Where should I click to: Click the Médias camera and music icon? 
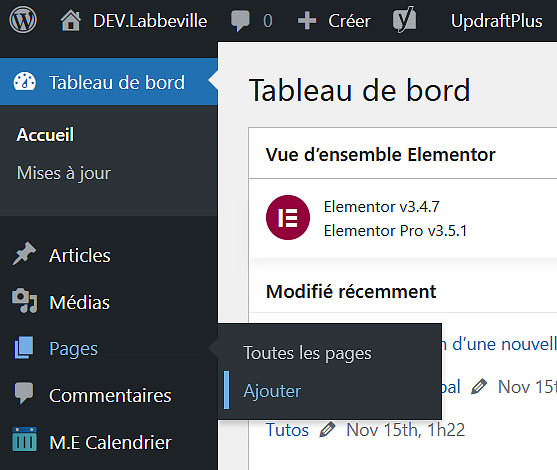tap(24, 301)
